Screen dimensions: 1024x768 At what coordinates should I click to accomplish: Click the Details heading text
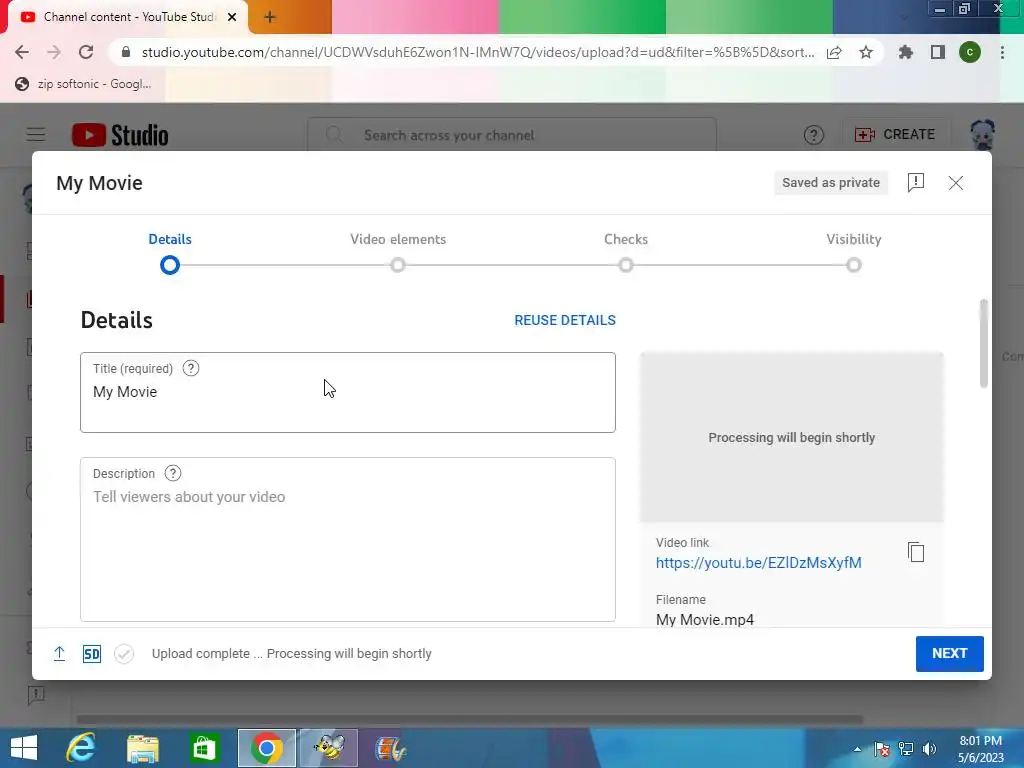tap(116, 320)
